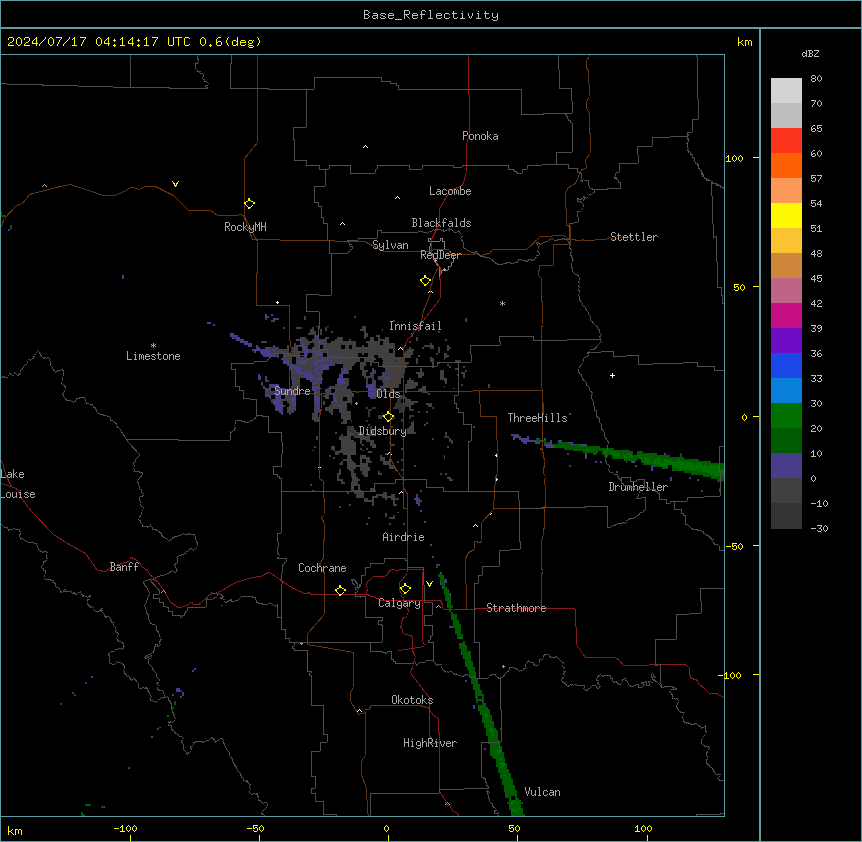Click the yellow diamond marker south of RedDeer
Viewport: 862px width, 842px height.
426,281
